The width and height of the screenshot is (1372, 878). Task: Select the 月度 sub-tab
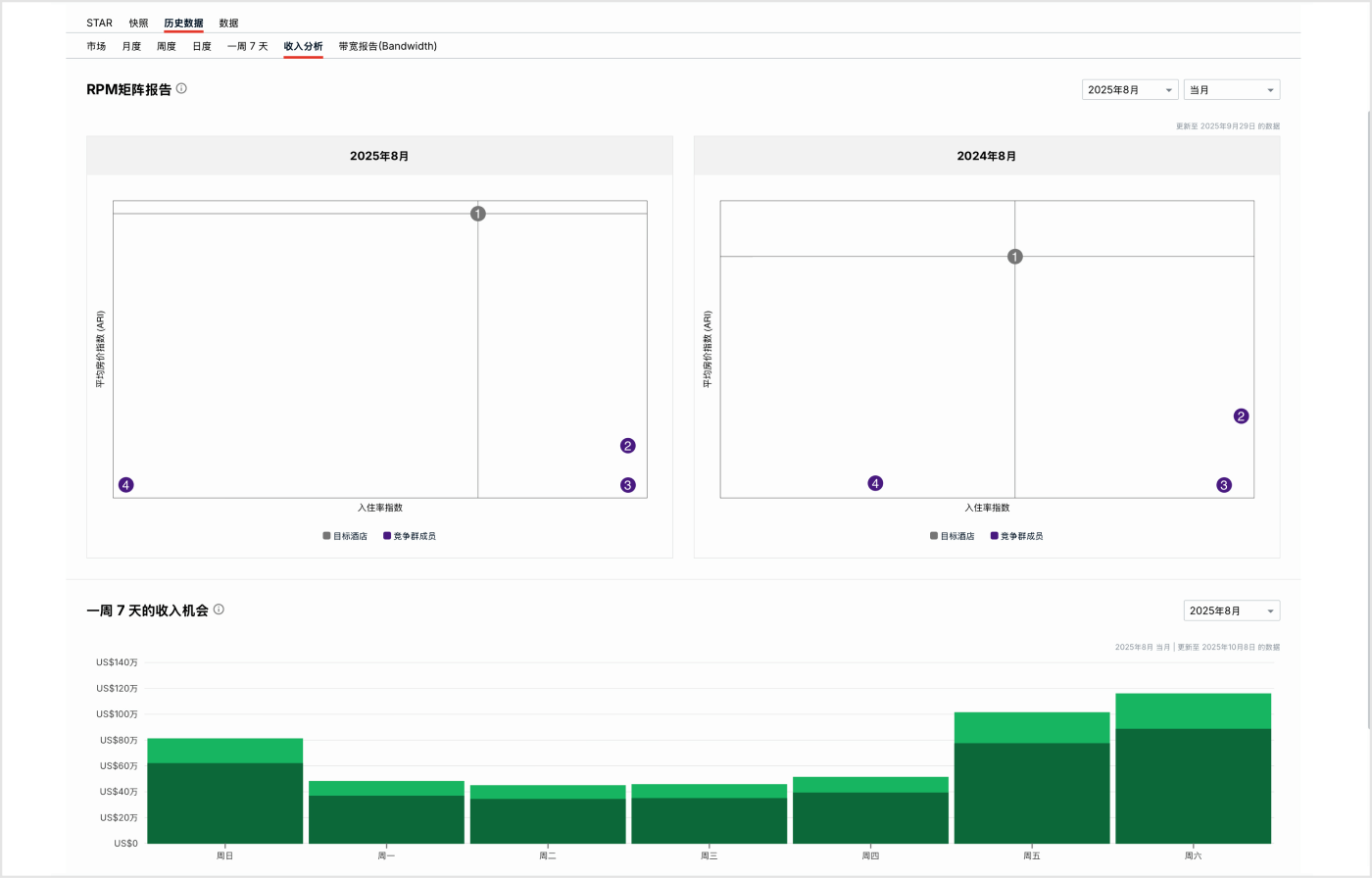click(x=131, y=46)
